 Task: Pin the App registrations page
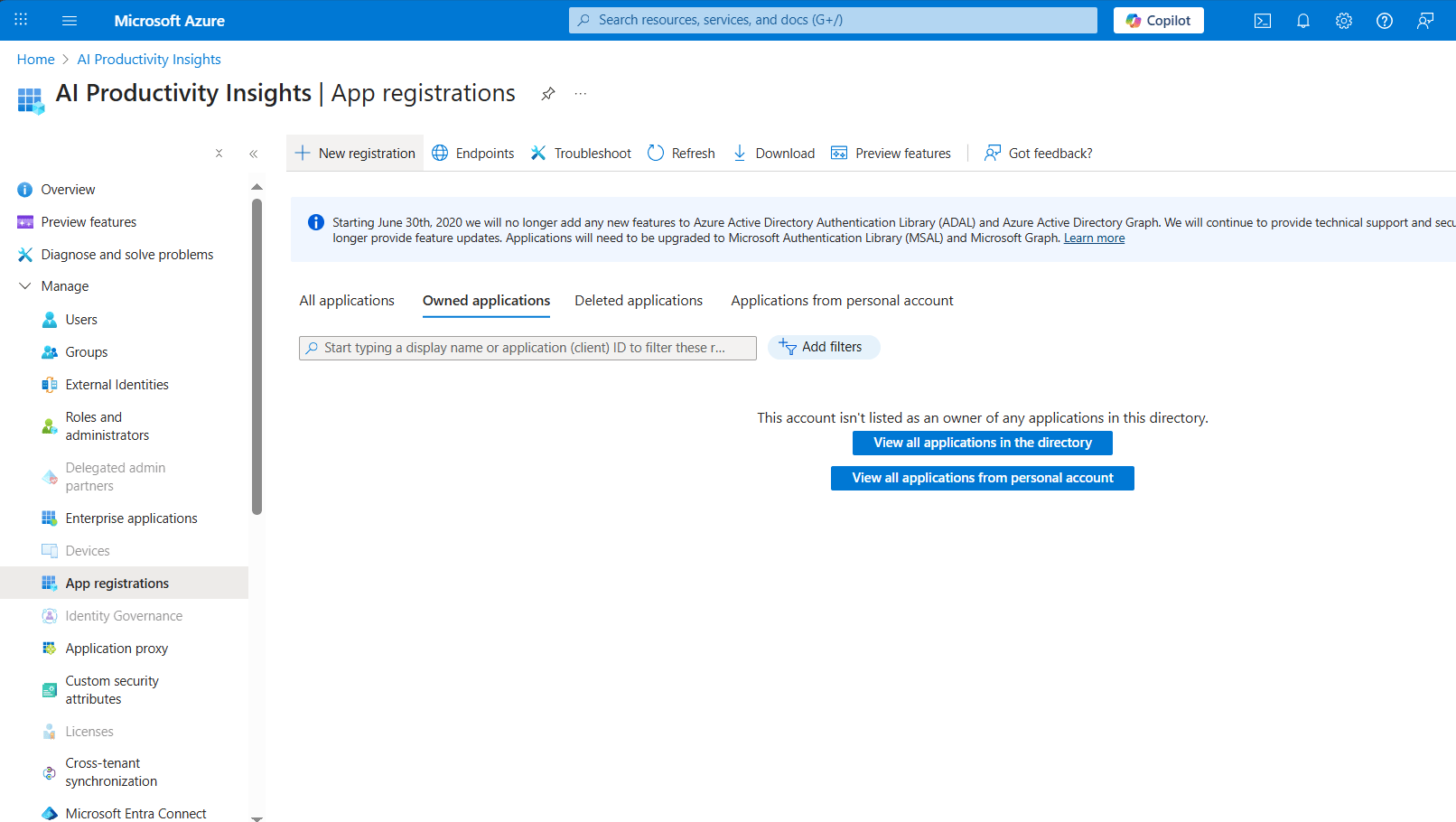(x=548, y=94)
